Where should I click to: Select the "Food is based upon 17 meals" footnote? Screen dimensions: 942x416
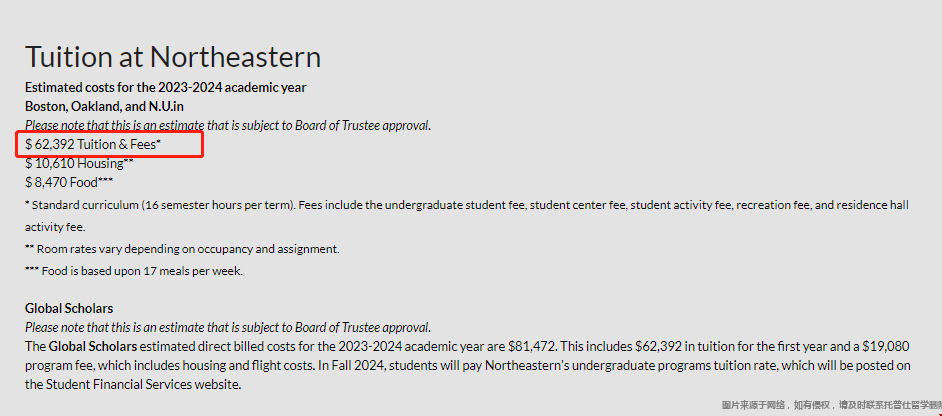(x=134, y=271)
